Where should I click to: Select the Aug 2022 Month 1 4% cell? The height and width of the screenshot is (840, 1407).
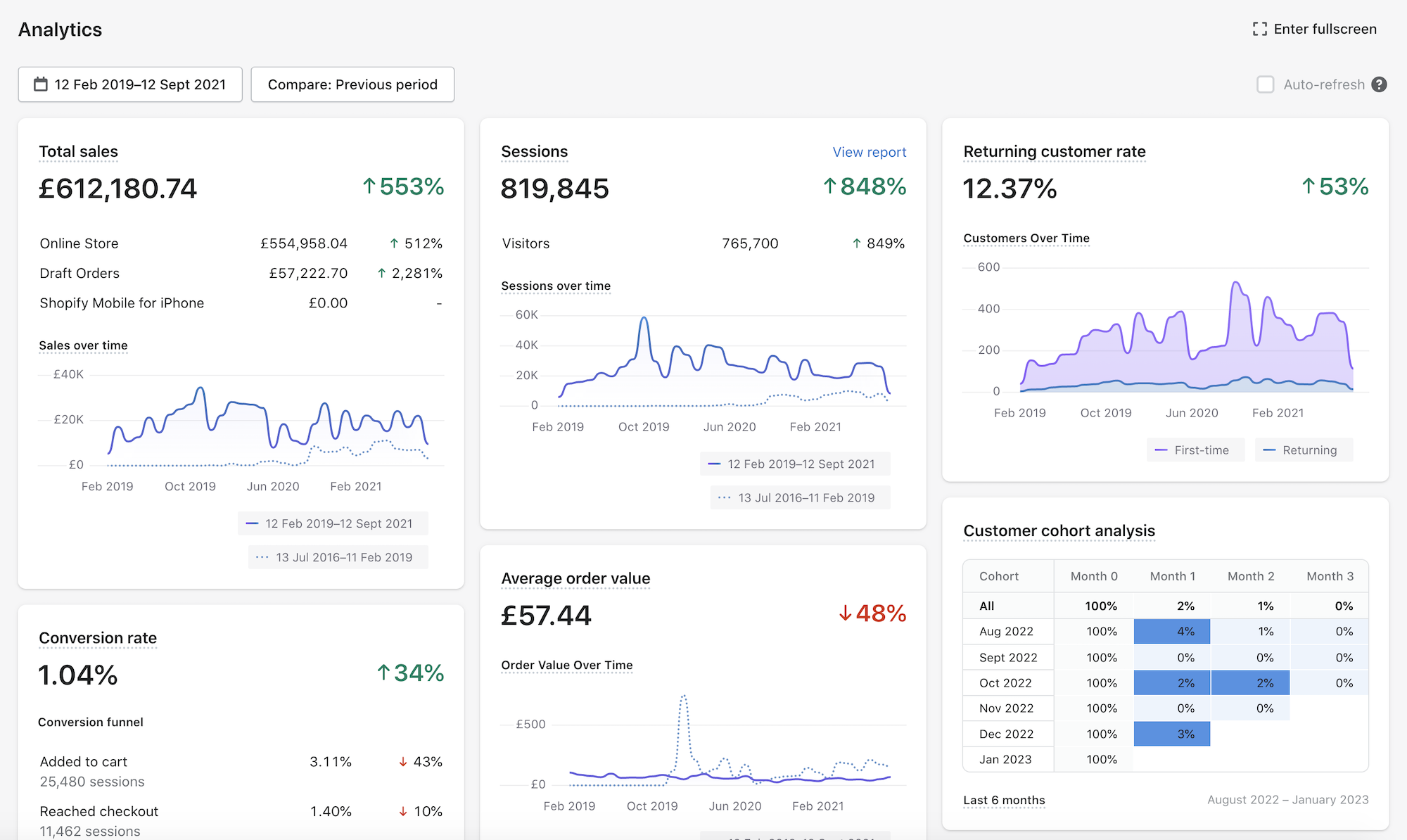pyautogui.click(x=1171, y=631)
